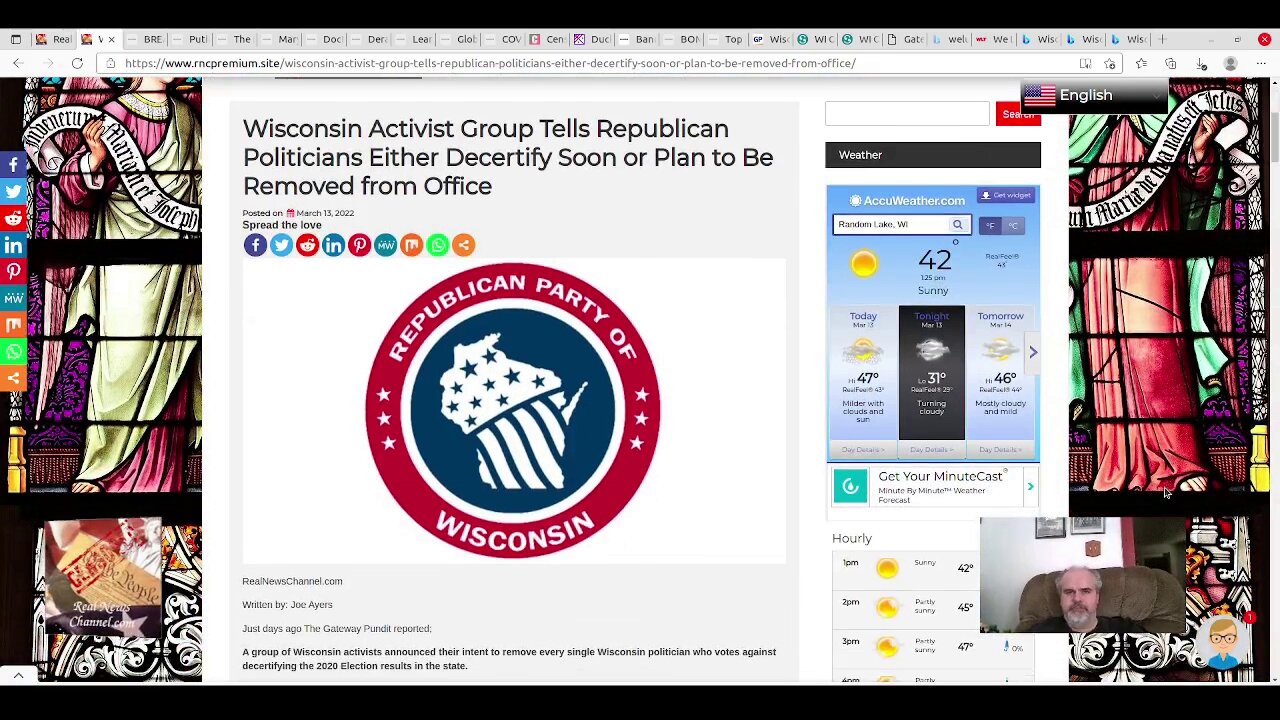Open Today Day Details link
Viewport: 1280px width, 720px height.
coord(862,450)
